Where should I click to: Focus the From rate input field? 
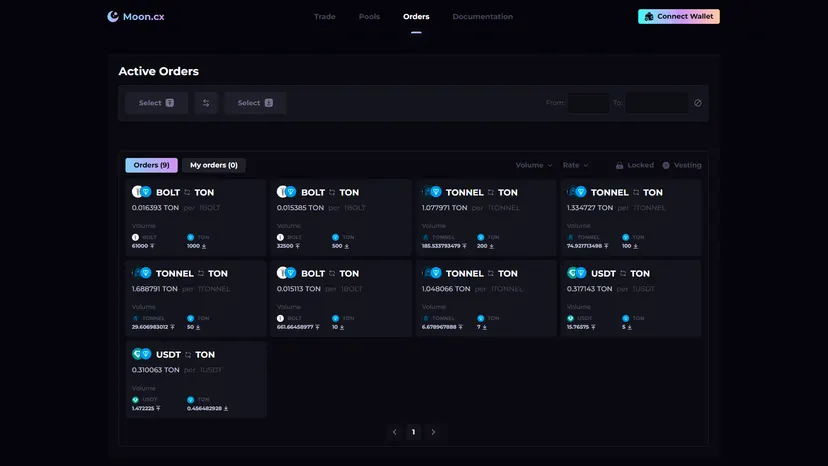589,103
